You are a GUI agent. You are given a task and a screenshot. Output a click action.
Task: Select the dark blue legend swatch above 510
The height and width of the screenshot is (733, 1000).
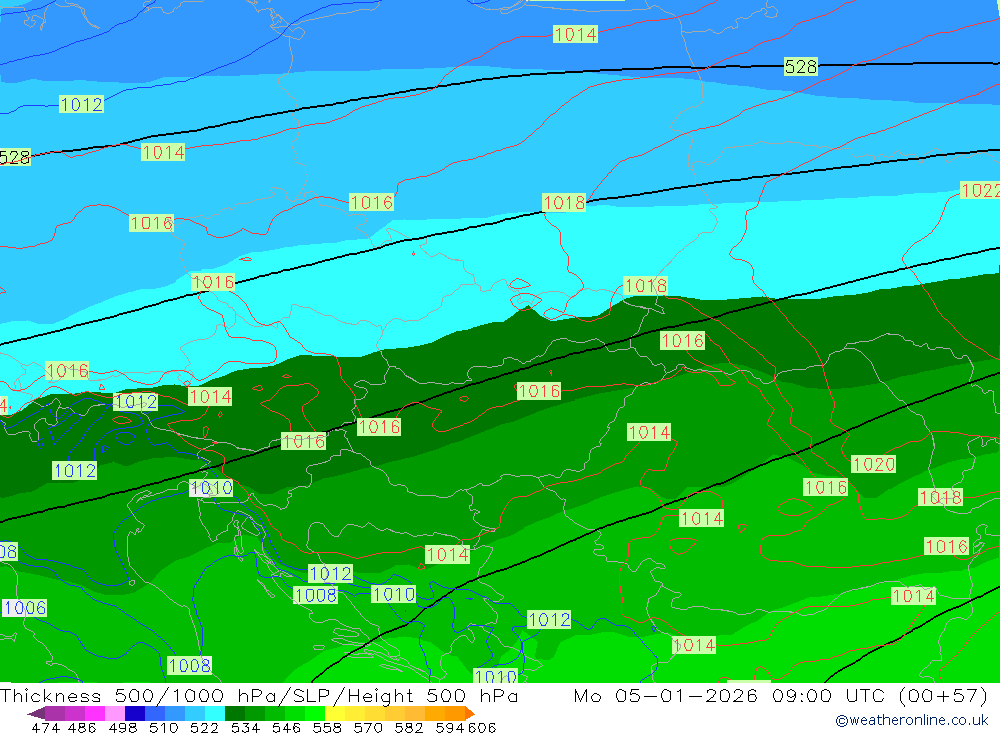(x=135, y=713)
